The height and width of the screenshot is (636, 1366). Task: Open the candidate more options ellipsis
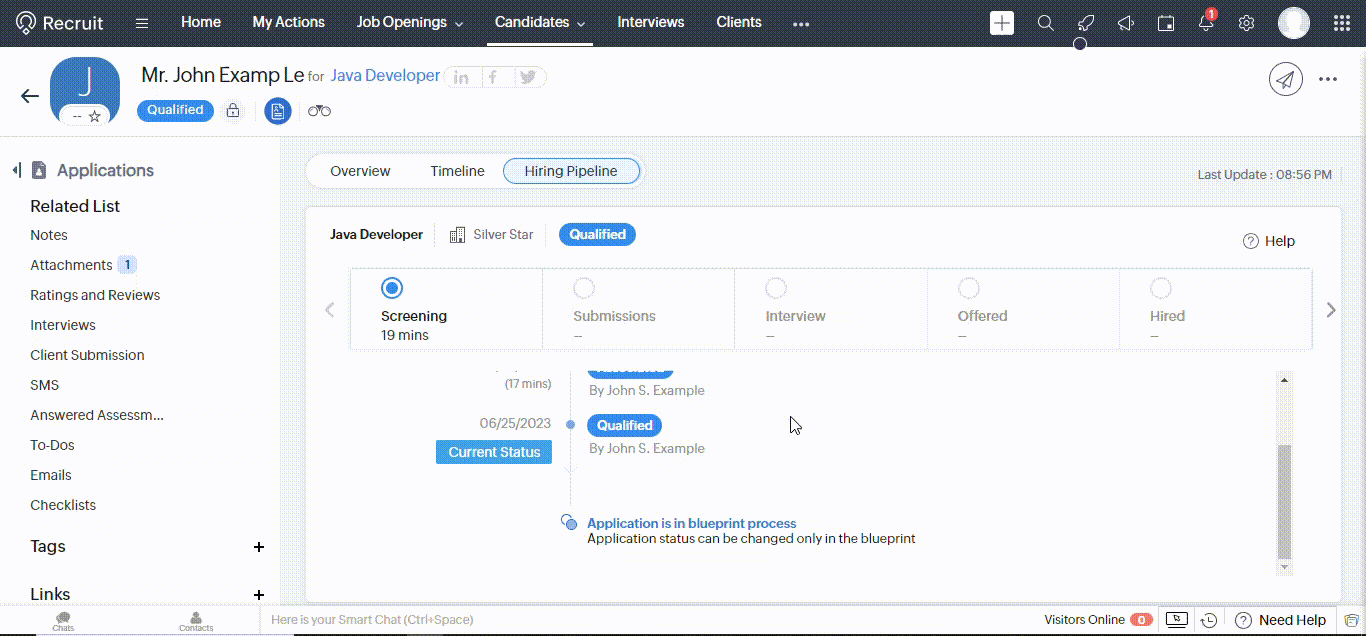[1328, 79]
